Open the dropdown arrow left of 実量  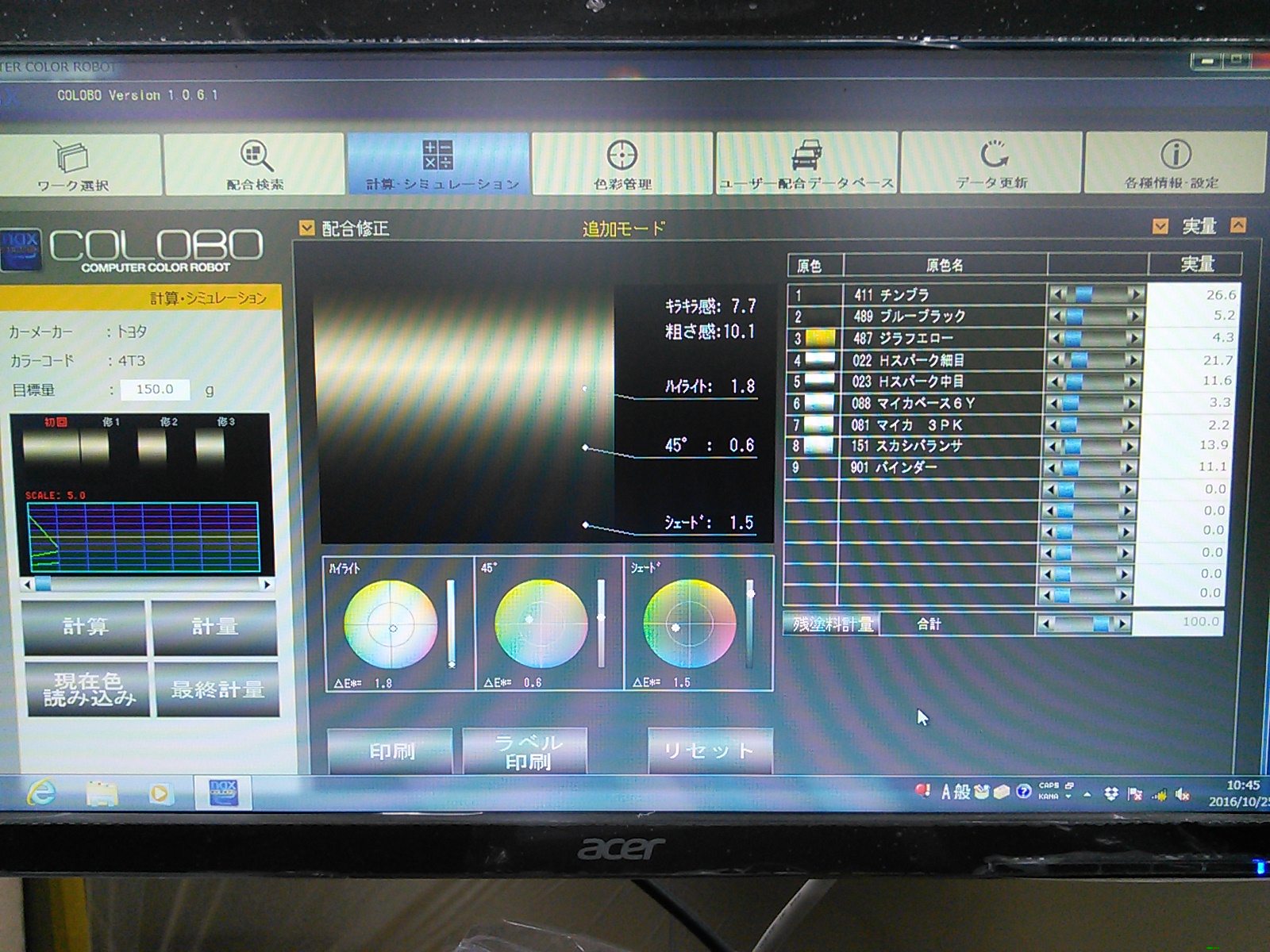(1160, 227)
